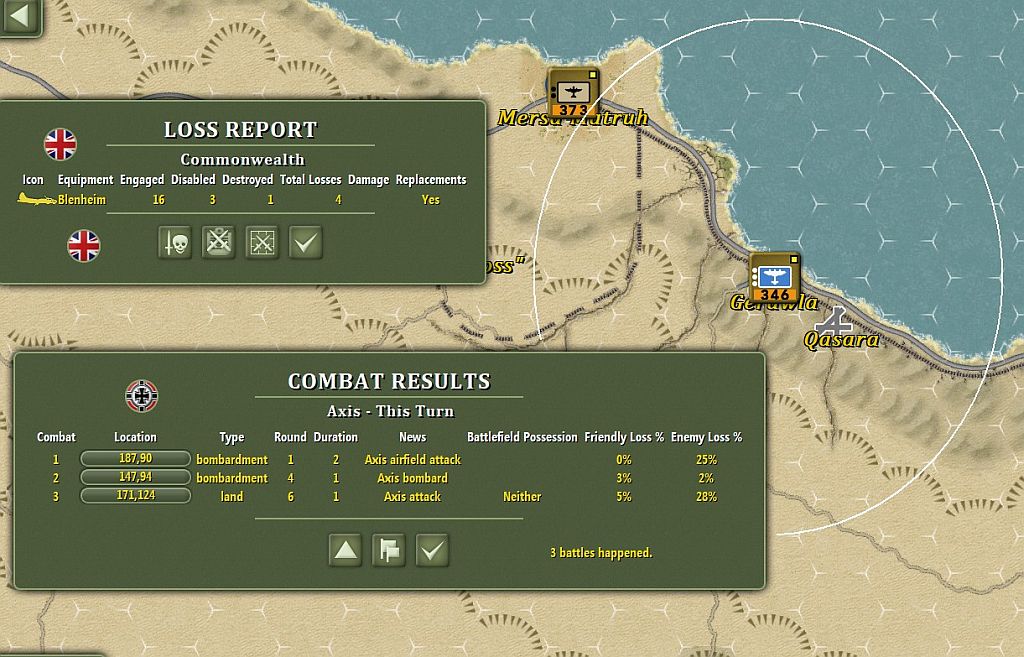Click the '3 battles happened.' message
Screen dimensions: 1024x657
tap(601, 553)
